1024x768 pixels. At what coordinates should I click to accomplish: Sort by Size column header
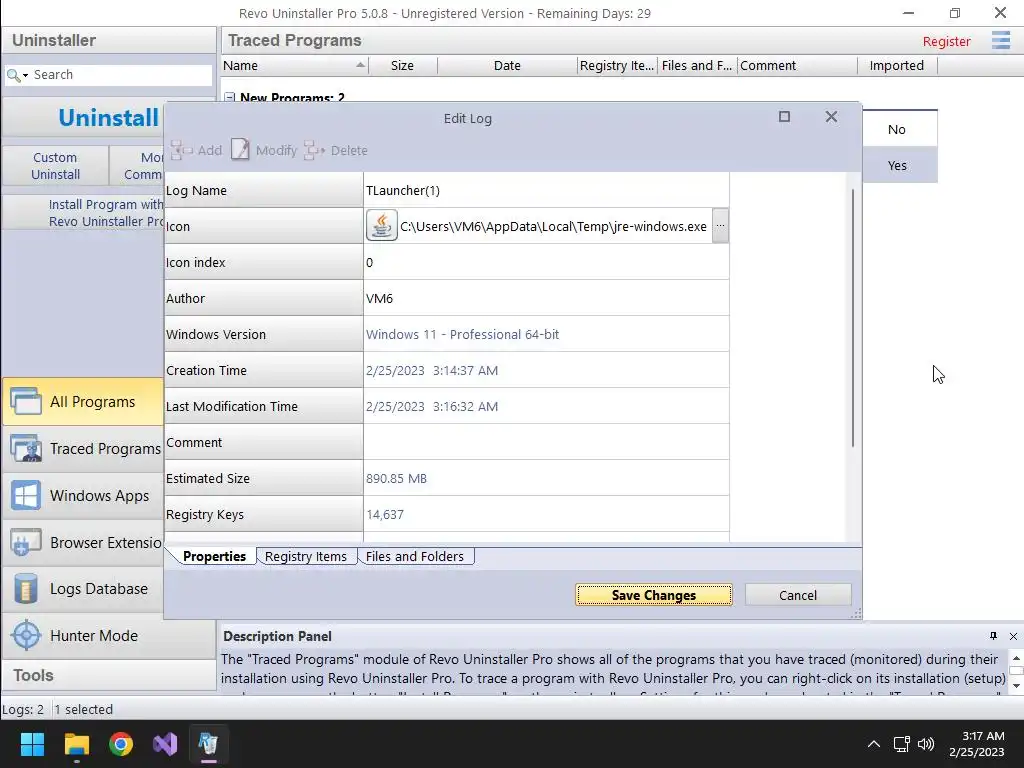(x=402, y=65)
